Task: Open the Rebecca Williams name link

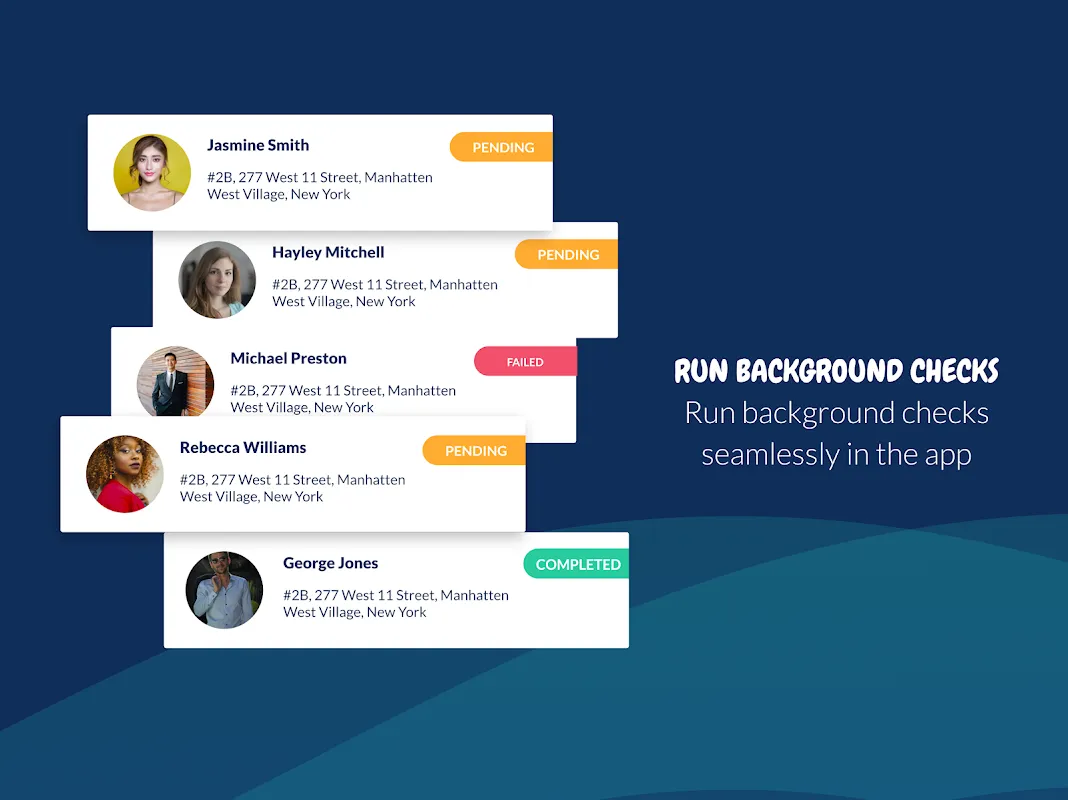Action: coord(243,447)
